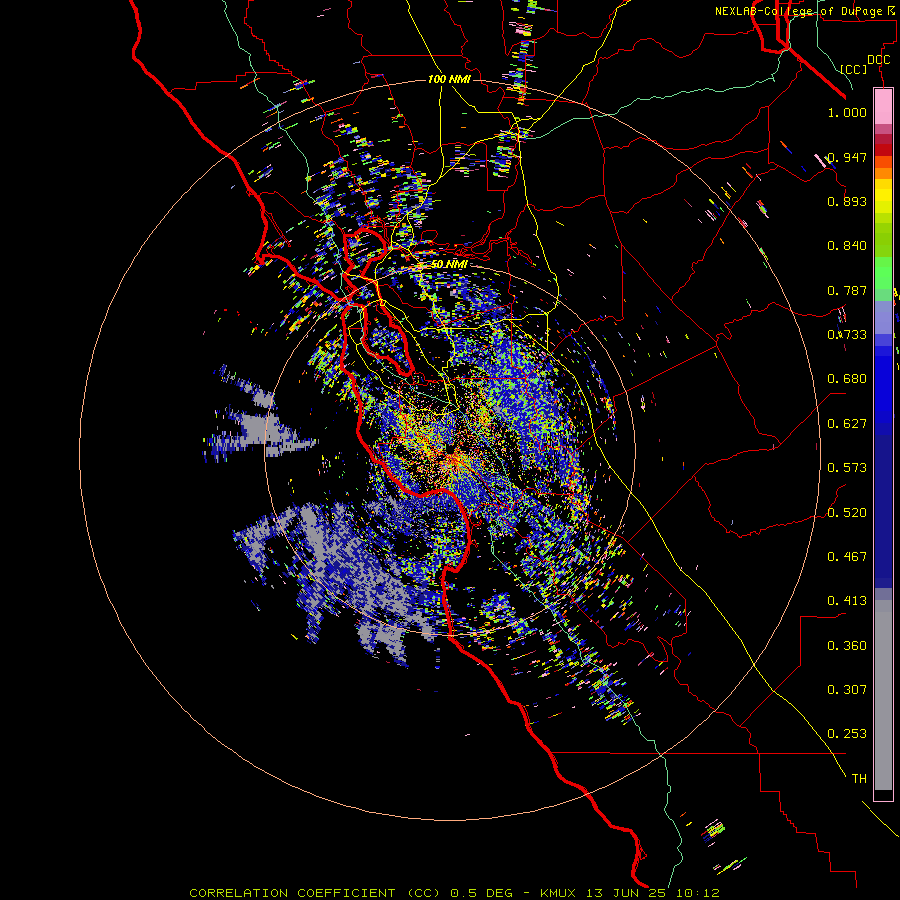
Task: Select the 0.467 scale value
Action: point(847,557)
